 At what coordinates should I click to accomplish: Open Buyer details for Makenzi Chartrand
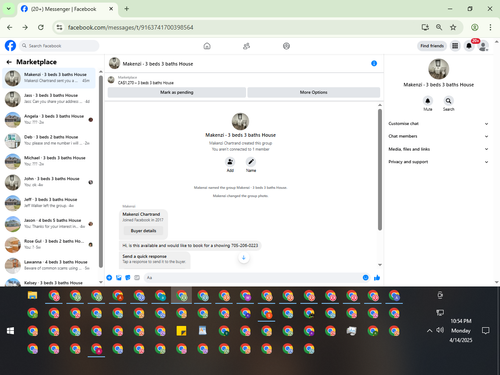click(143, 231)
